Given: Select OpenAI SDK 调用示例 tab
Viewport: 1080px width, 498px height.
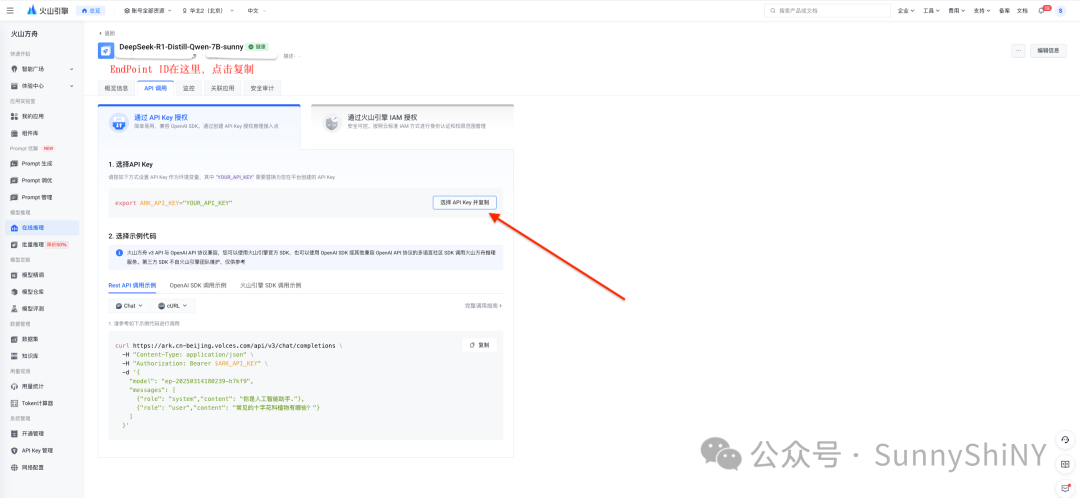Looking at the screenshot, I should pyautogui.click(x=198, y=285).
